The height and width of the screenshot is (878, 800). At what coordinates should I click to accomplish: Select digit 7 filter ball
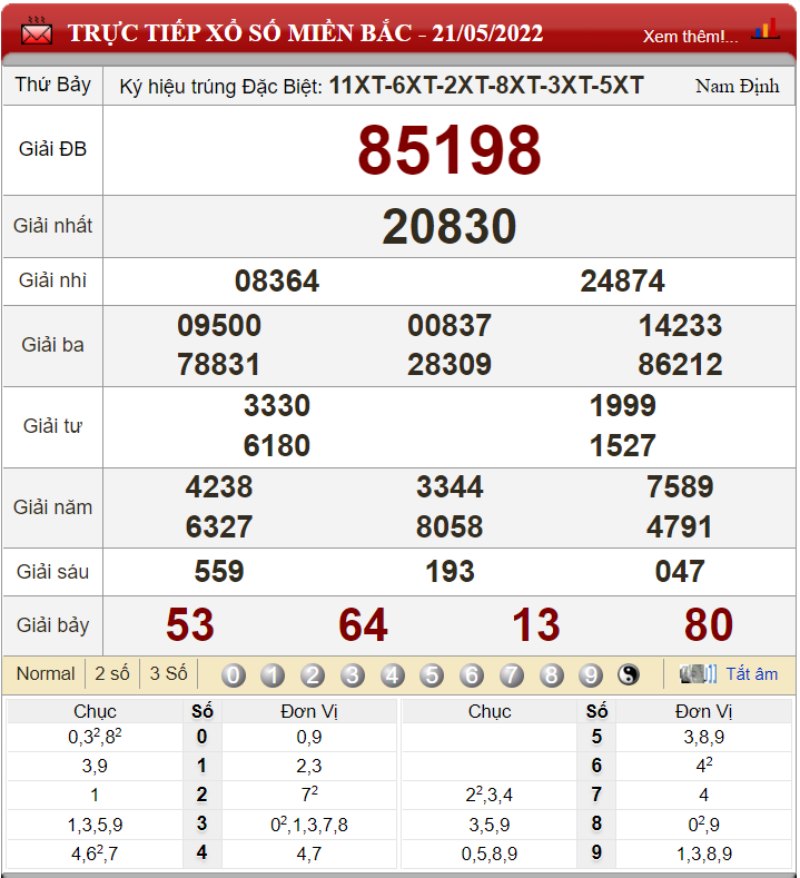511,676
